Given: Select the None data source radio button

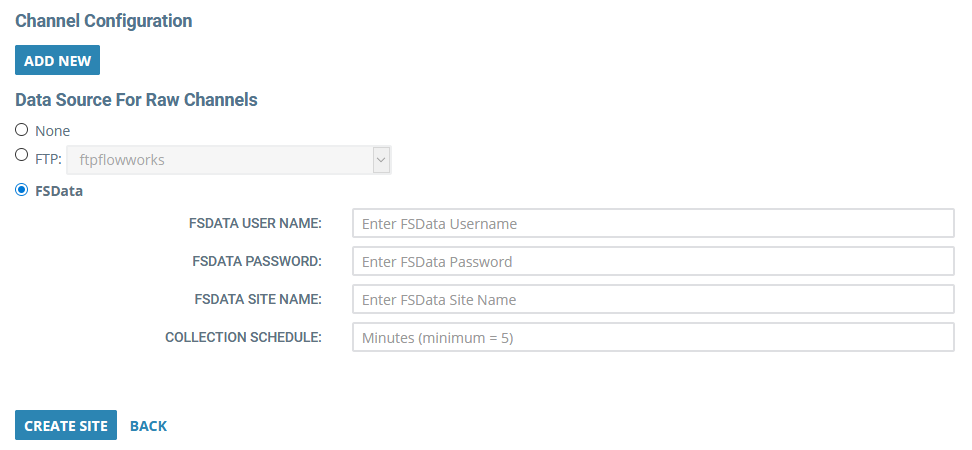Looking at the screenshot, I should (x=22, y=130).
